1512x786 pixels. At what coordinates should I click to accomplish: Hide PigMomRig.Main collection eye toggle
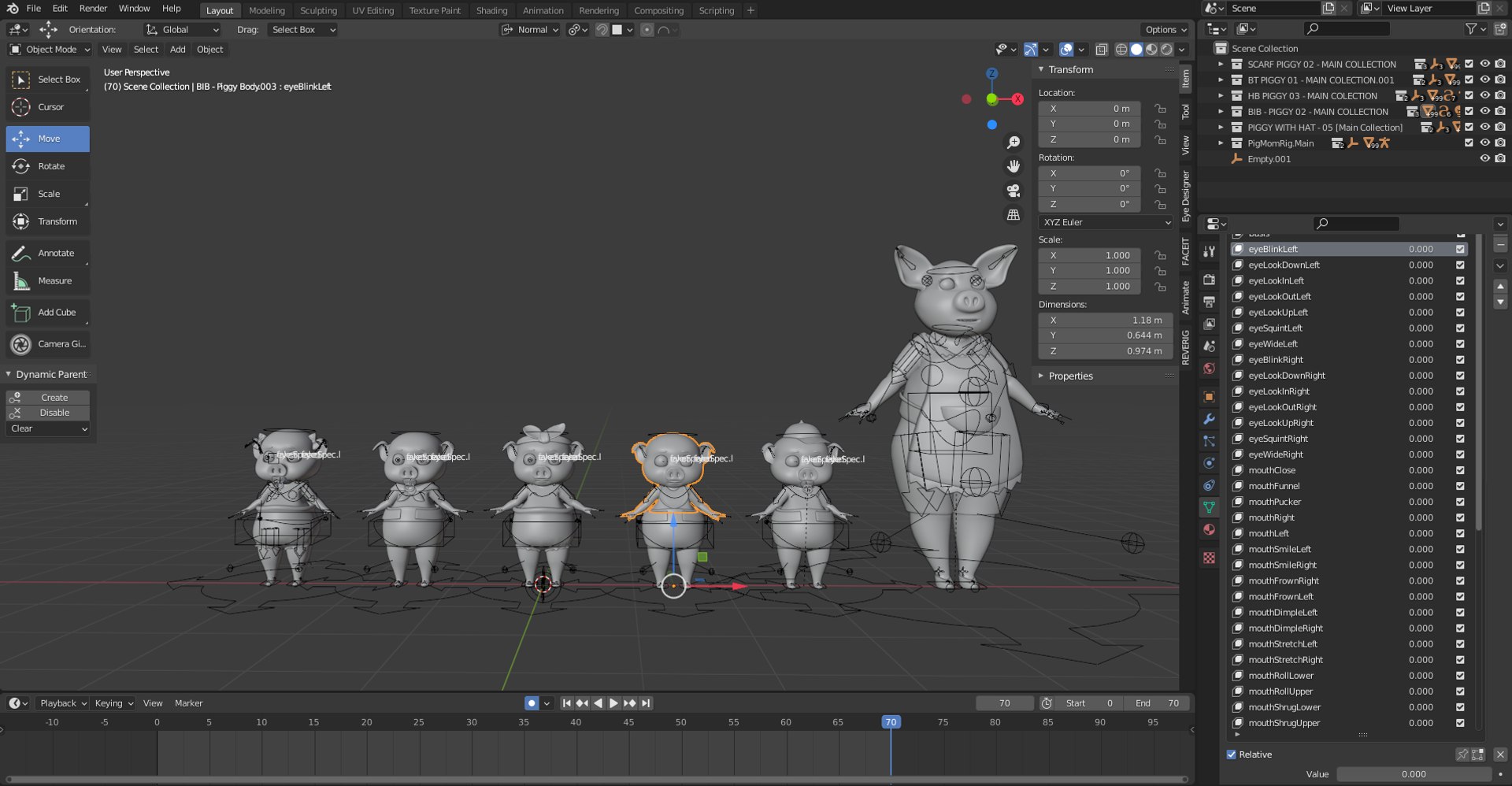pyautogui.click(x=1484, y=143)
